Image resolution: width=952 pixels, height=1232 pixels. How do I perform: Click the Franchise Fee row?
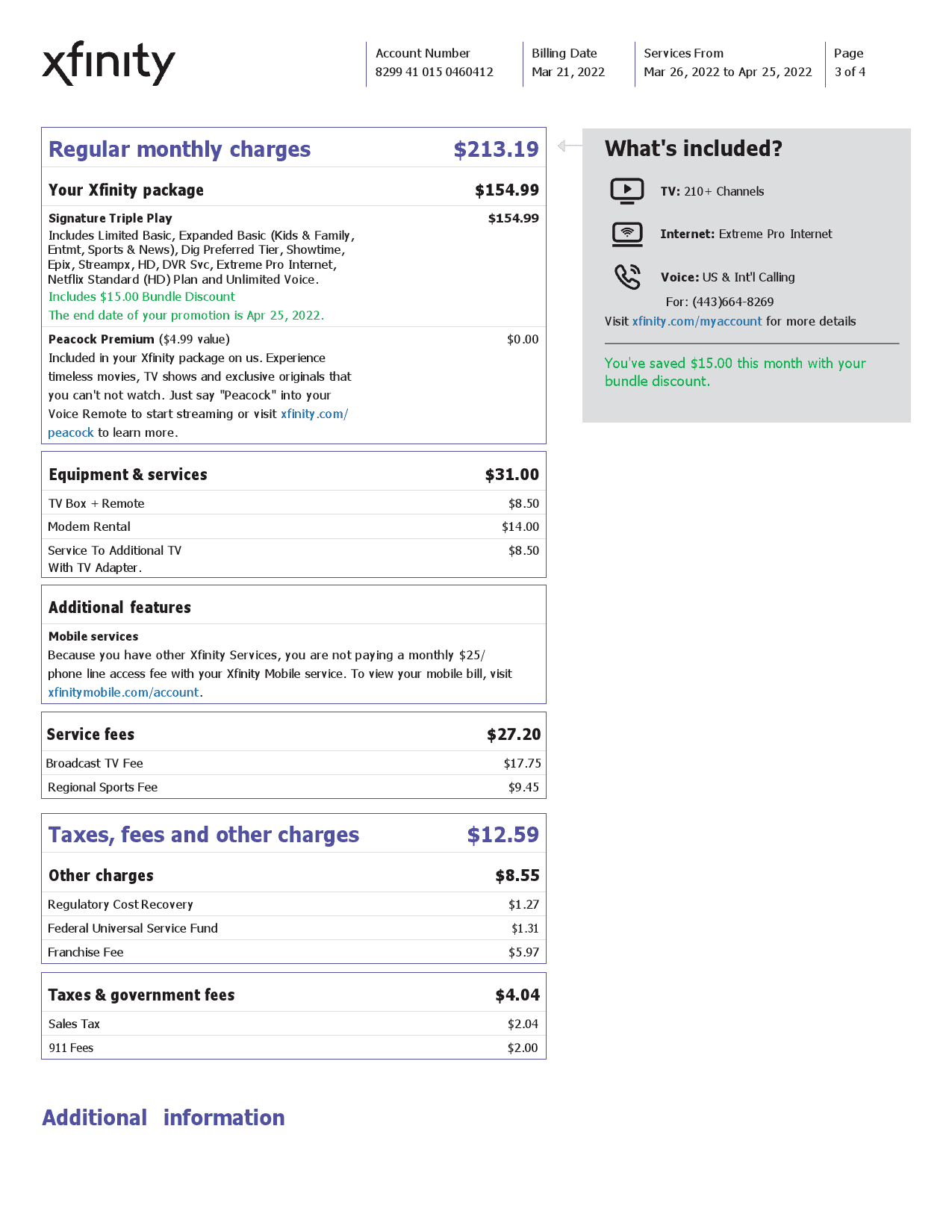pyautogui.click(x=293, y=952)
